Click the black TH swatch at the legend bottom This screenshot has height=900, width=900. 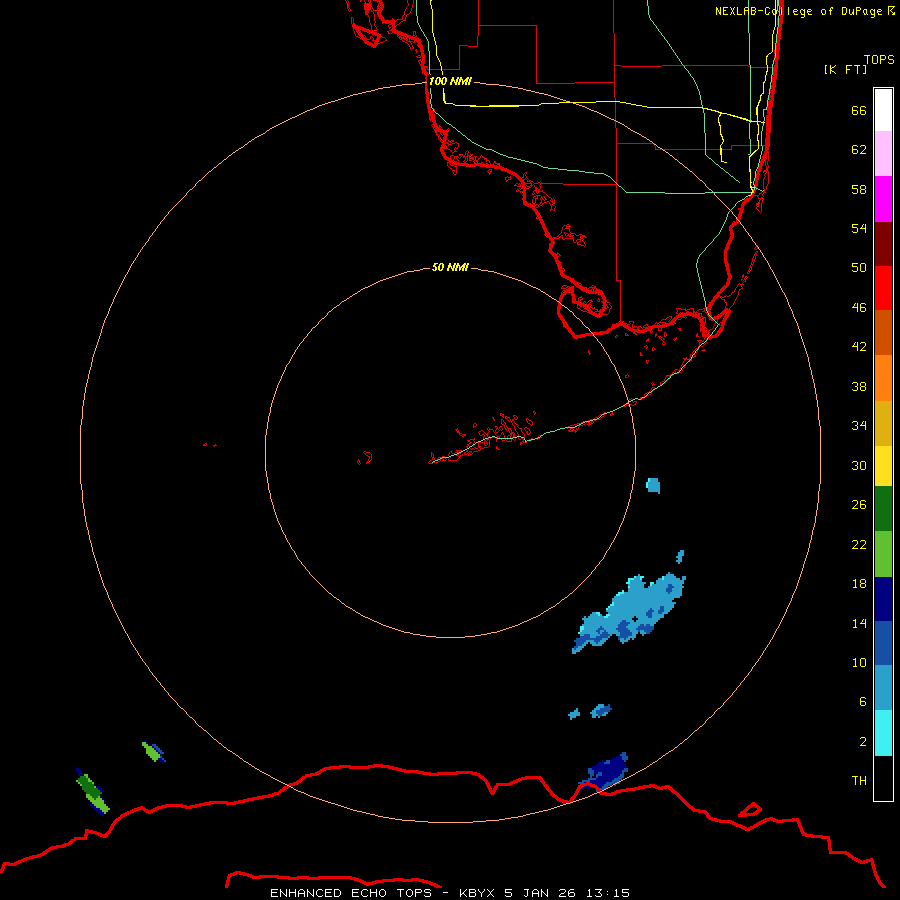[883, 778]
